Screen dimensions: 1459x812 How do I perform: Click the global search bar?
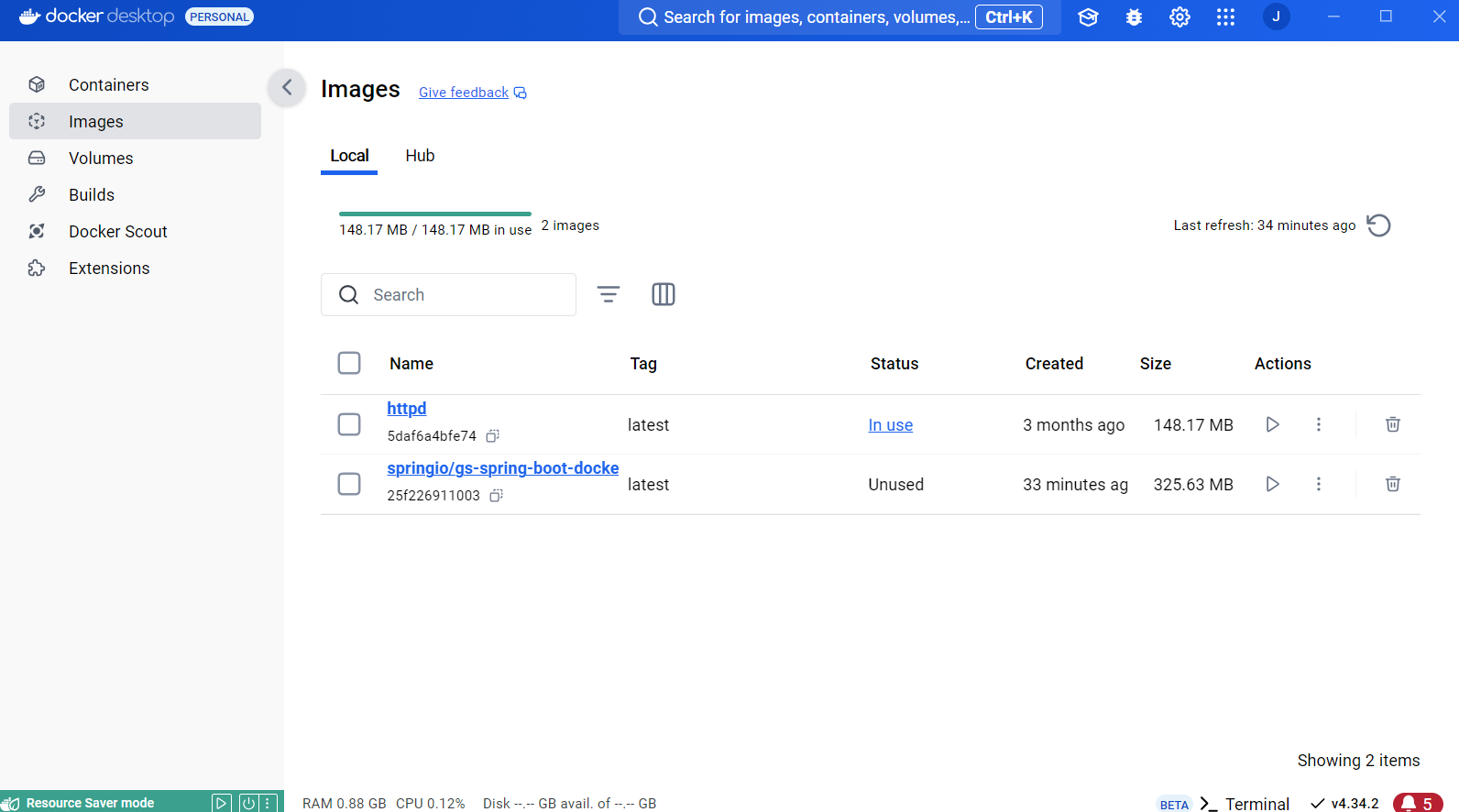[839, 17]
